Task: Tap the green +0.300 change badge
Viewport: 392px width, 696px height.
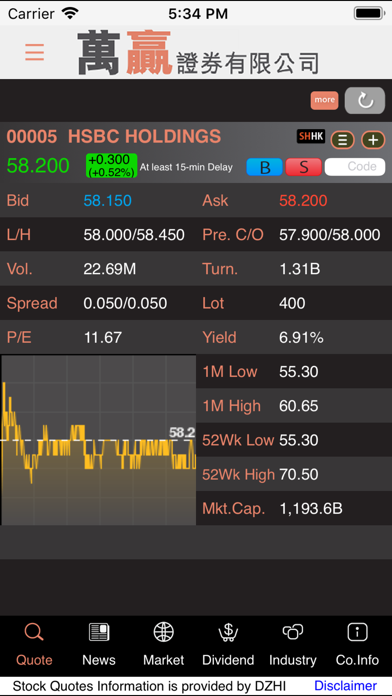Action: 111,166
